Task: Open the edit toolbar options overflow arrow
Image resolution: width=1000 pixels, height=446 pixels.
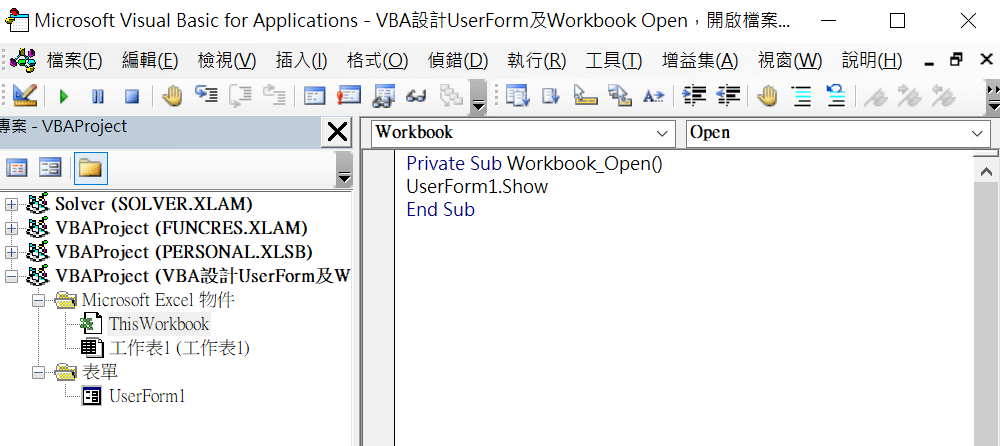Action: [x=992, y=97]
